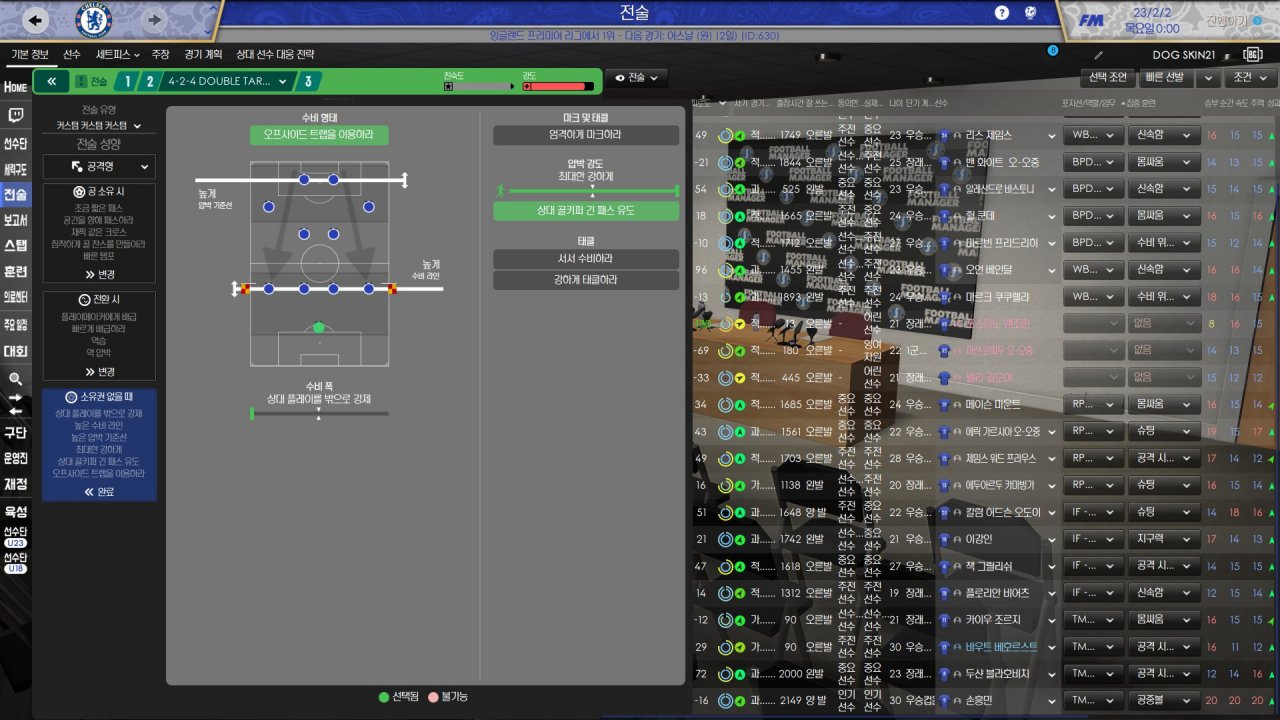Expand the 커스텀 tactical style dropdown
Image resolution: width=1280 pixels, height=720 pixels.
click(x=100, y=126)
